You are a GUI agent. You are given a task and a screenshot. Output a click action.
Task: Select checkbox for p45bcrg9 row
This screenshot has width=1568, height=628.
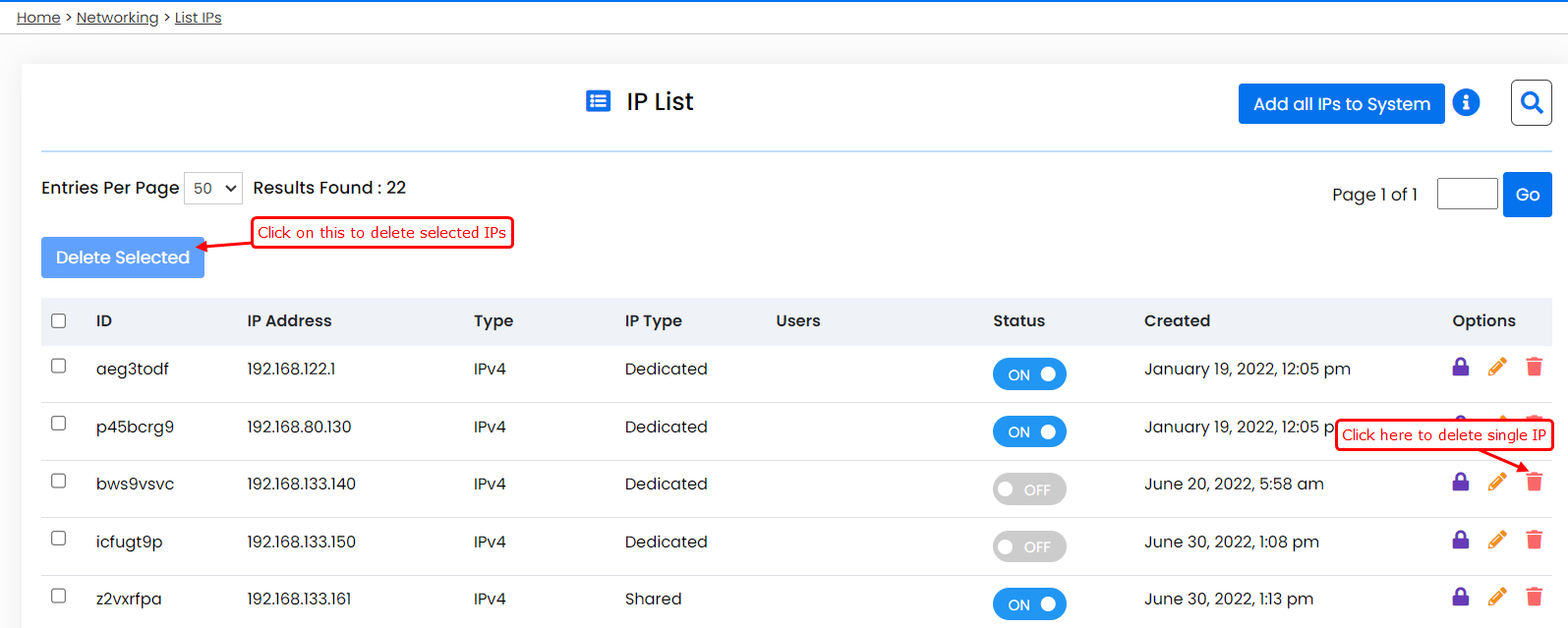click(x=59, y=424)
